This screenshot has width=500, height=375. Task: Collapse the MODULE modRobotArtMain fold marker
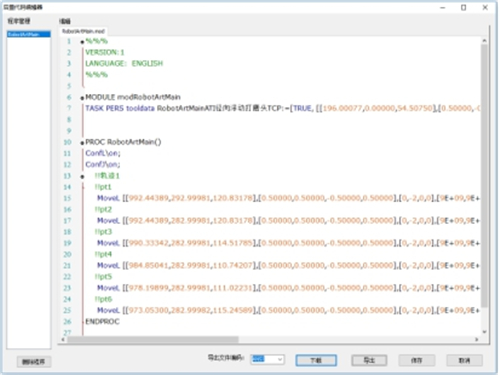click(82, 98)
